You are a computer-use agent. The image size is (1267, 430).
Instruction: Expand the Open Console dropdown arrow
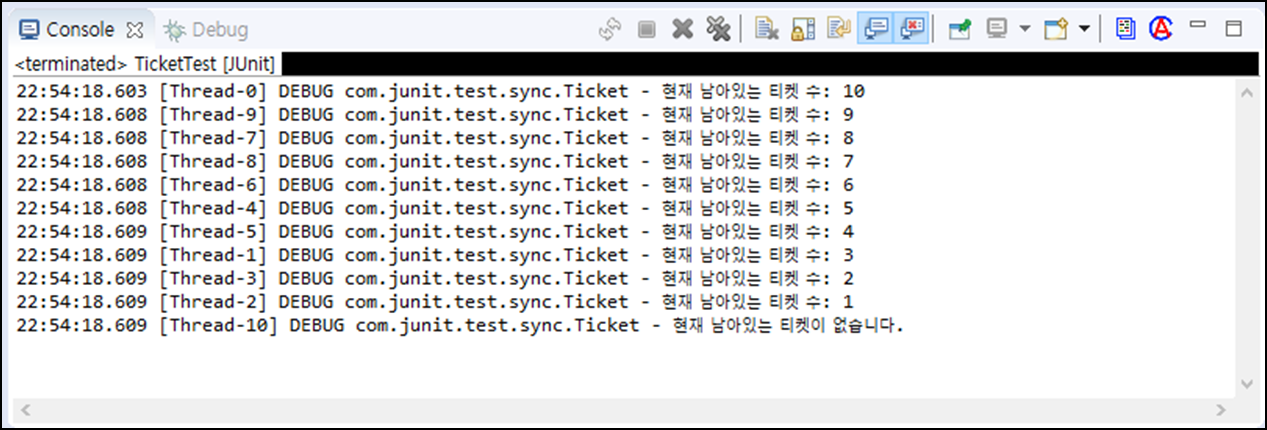(x=1084, y=30)
